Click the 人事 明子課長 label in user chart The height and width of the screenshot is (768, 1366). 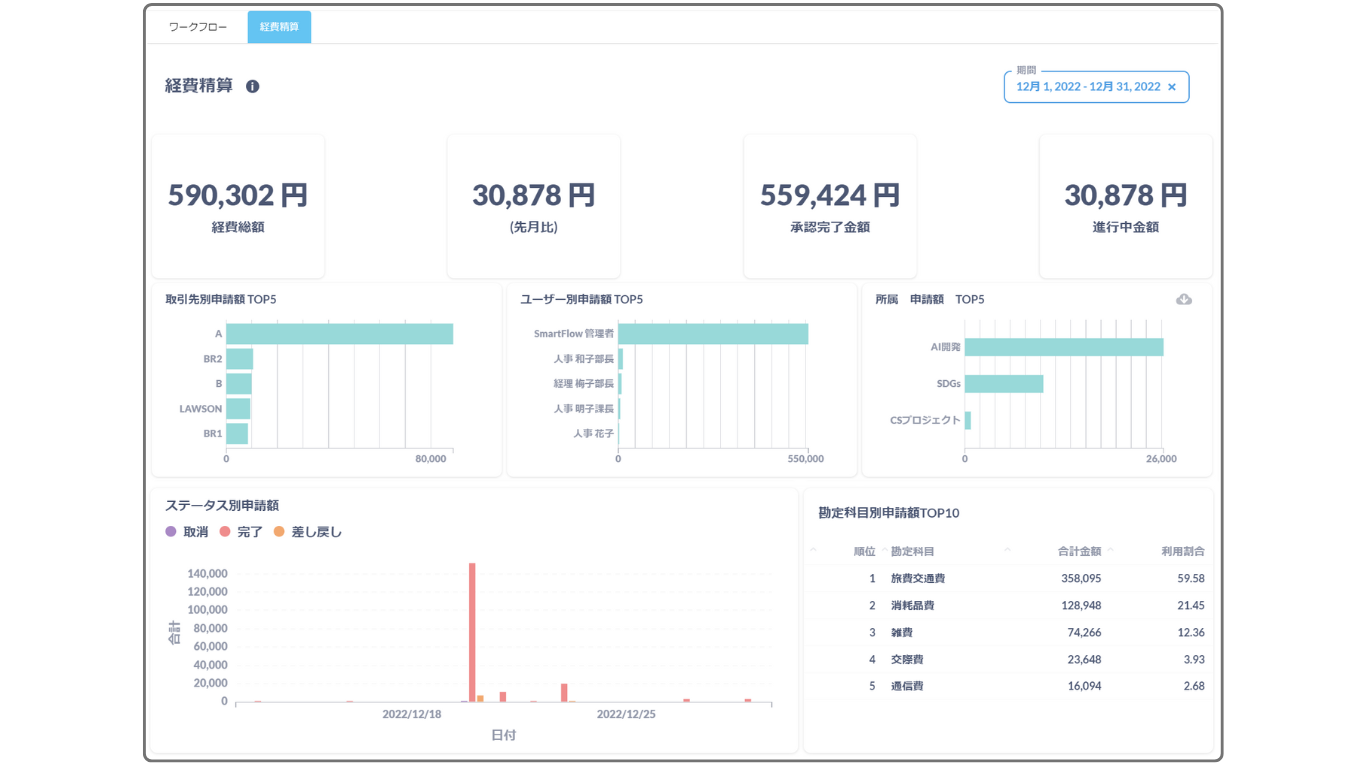pos(583,409)
